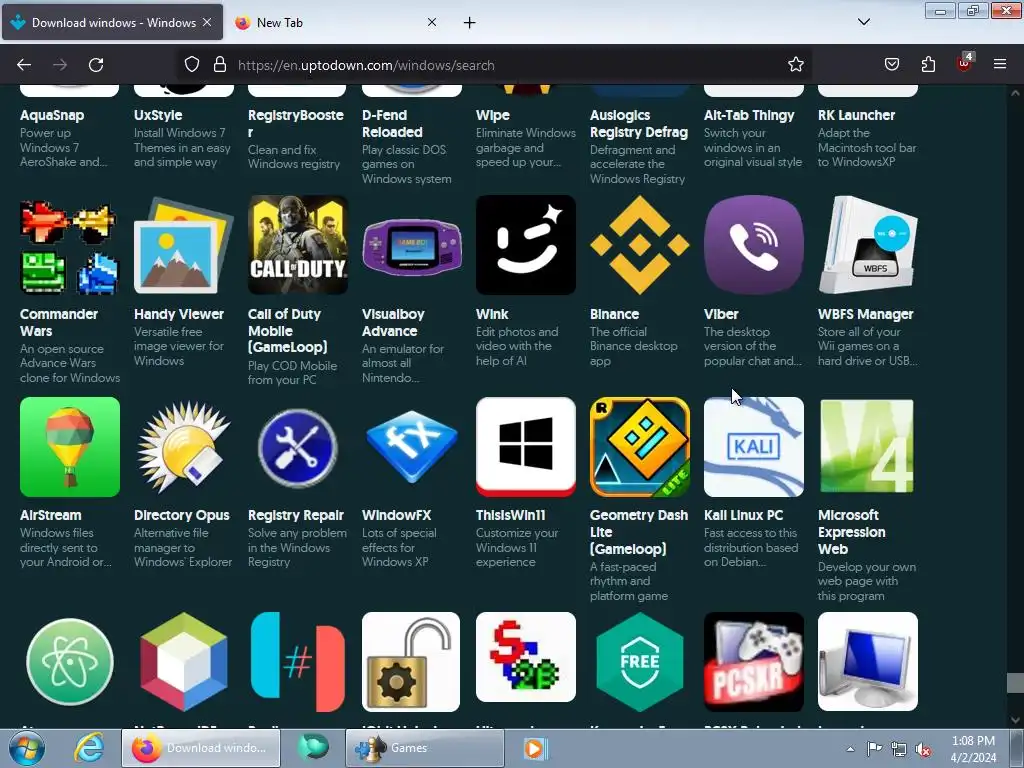Go back to previous page

click(x=24, y=65)
